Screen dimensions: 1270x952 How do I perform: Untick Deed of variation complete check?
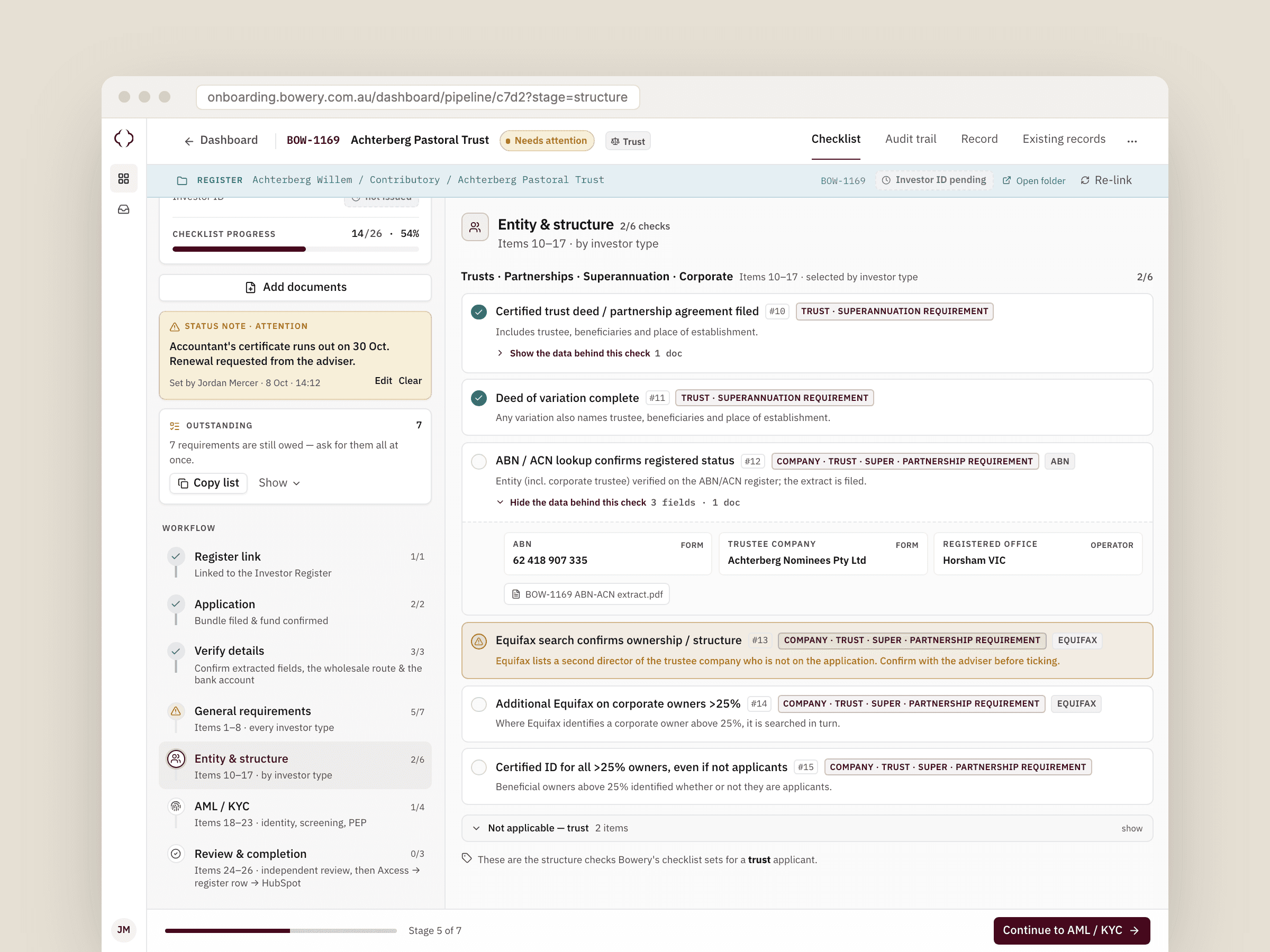point(479,398)
